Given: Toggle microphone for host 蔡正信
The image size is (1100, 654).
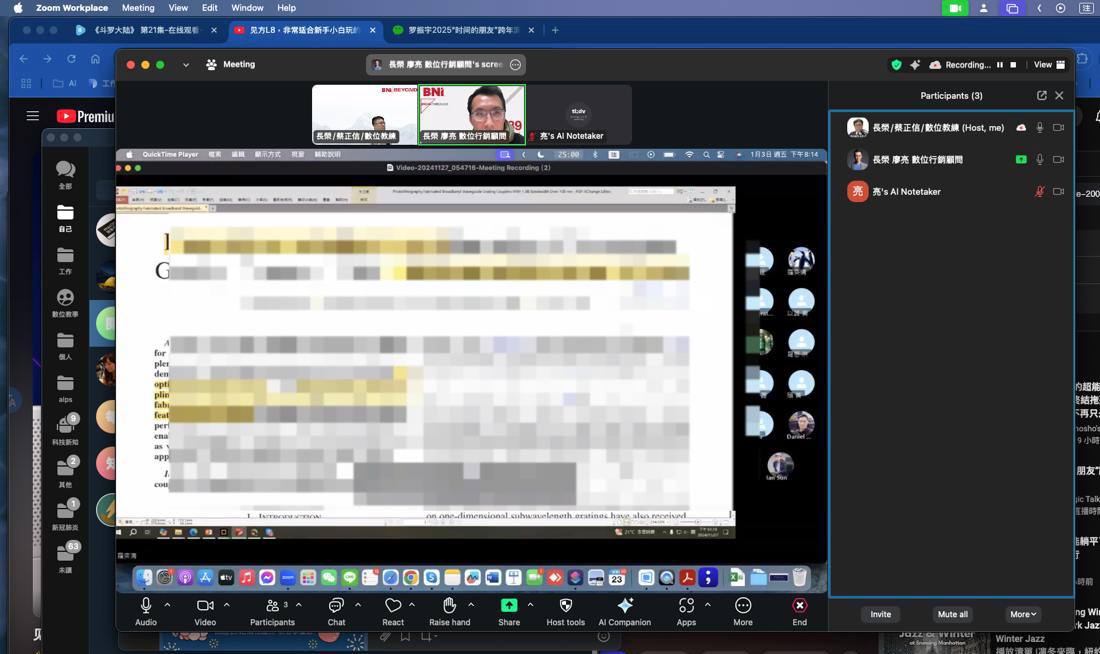Looking at the screenshot, I should 1040,128.
